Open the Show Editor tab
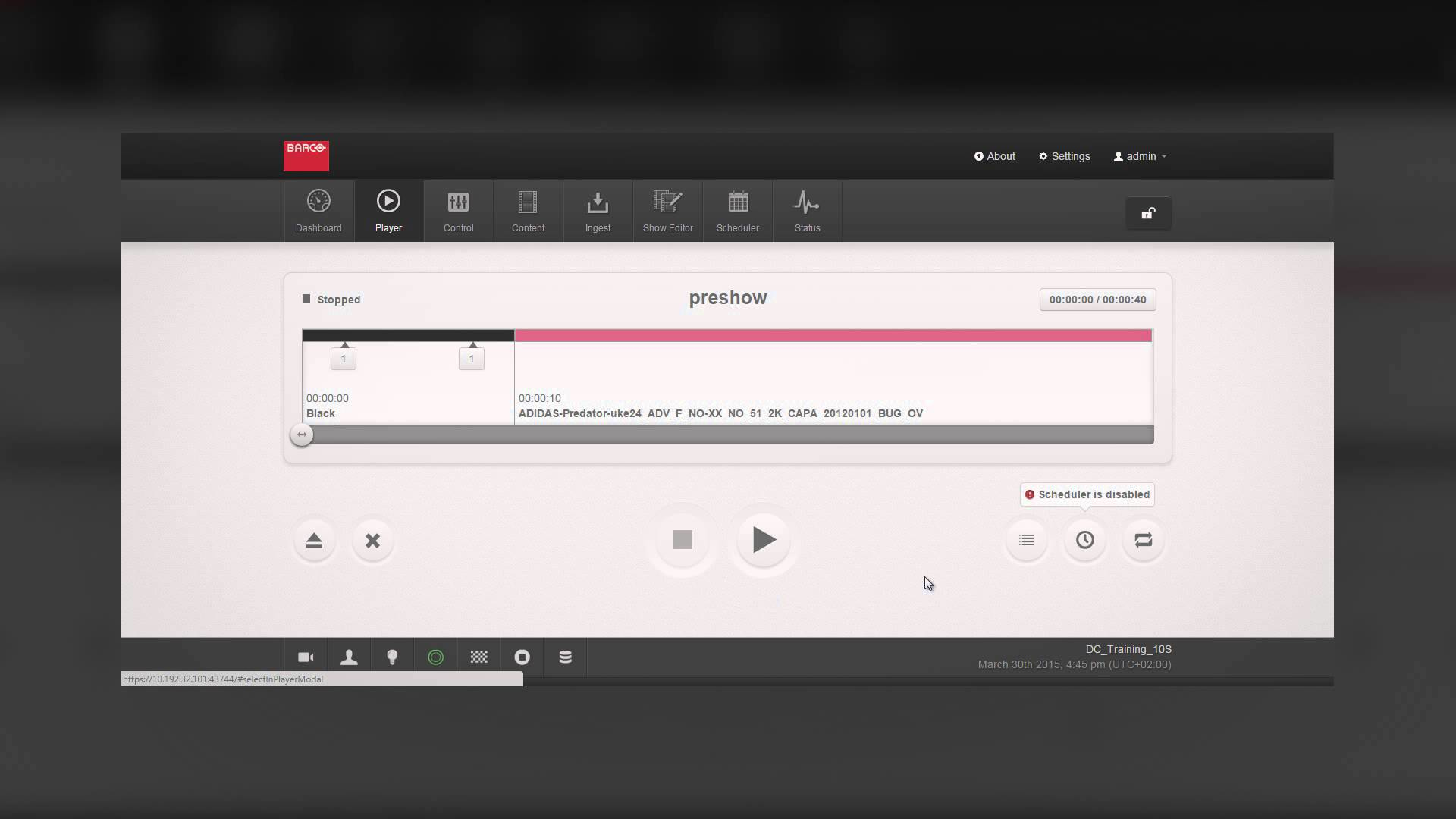Viewport: 1456px width, 819px height. tap(667, 211)
